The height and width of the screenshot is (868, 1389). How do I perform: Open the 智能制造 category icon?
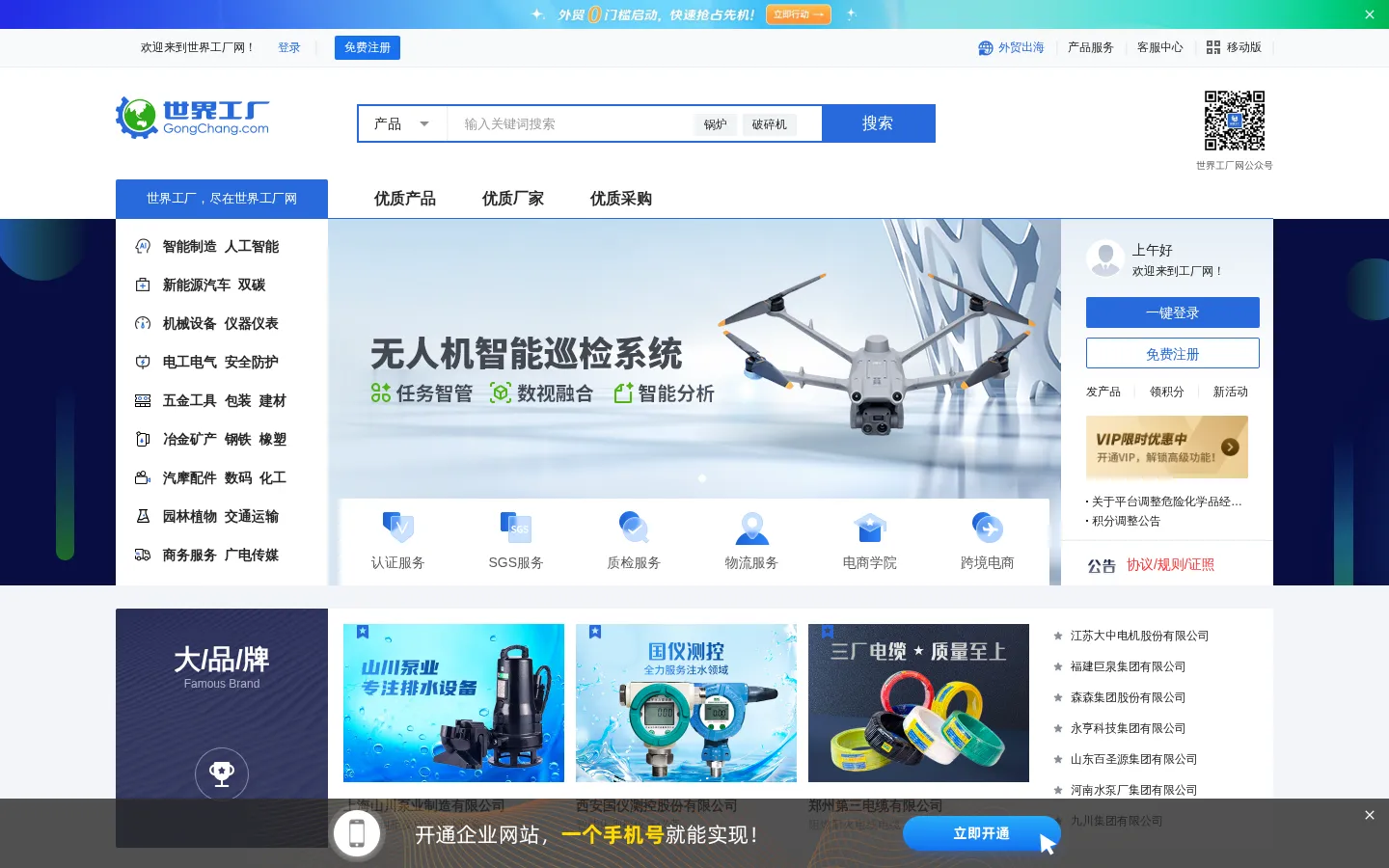(x=143, y=246)
